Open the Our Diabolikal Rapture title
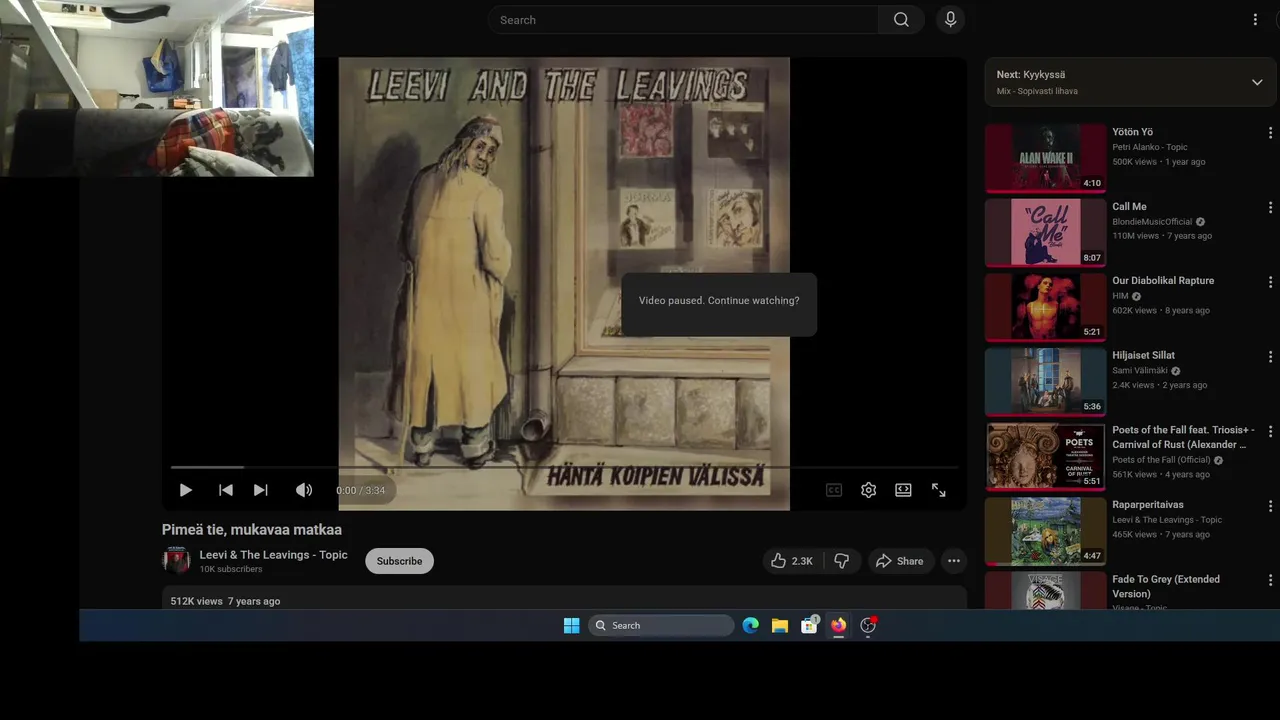 pos(1163,281)
